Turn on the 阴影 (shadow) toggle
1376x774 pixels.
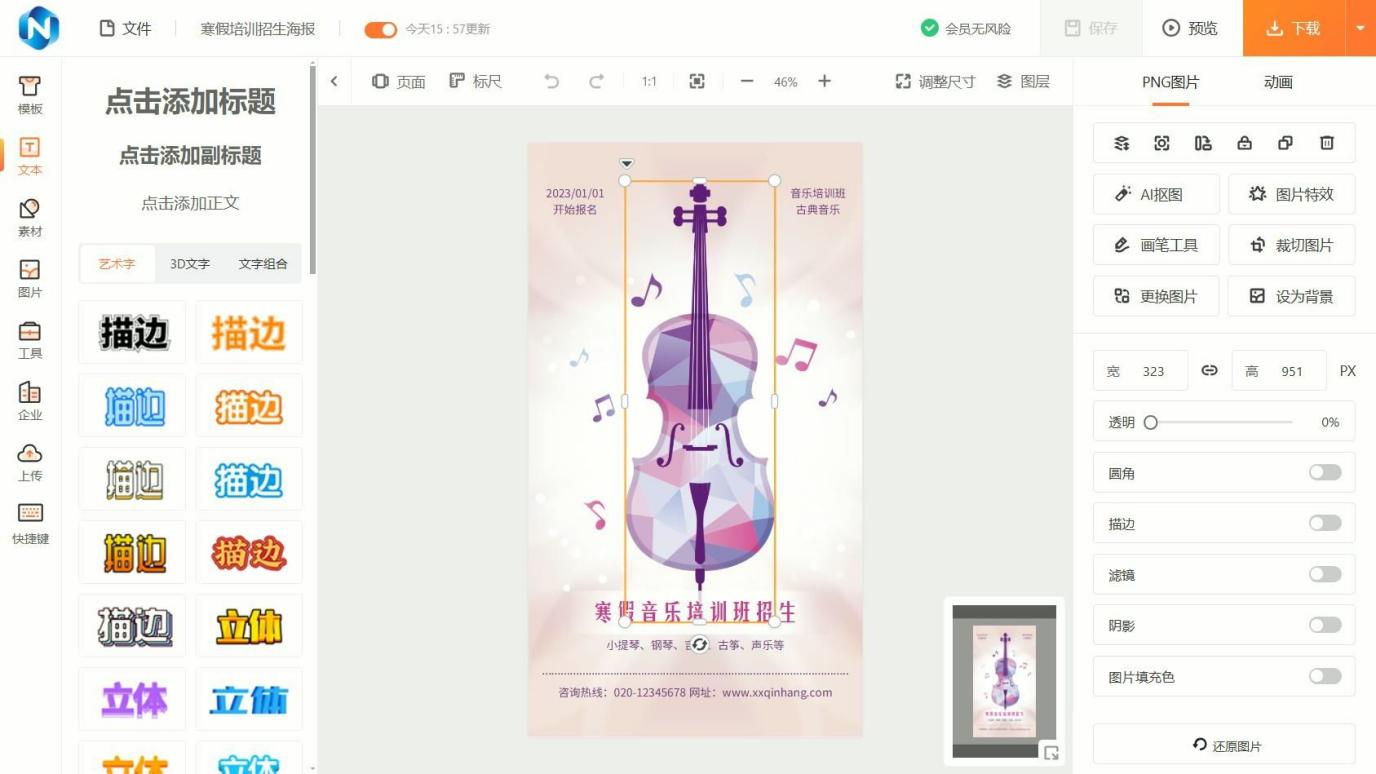point(1324,625)
